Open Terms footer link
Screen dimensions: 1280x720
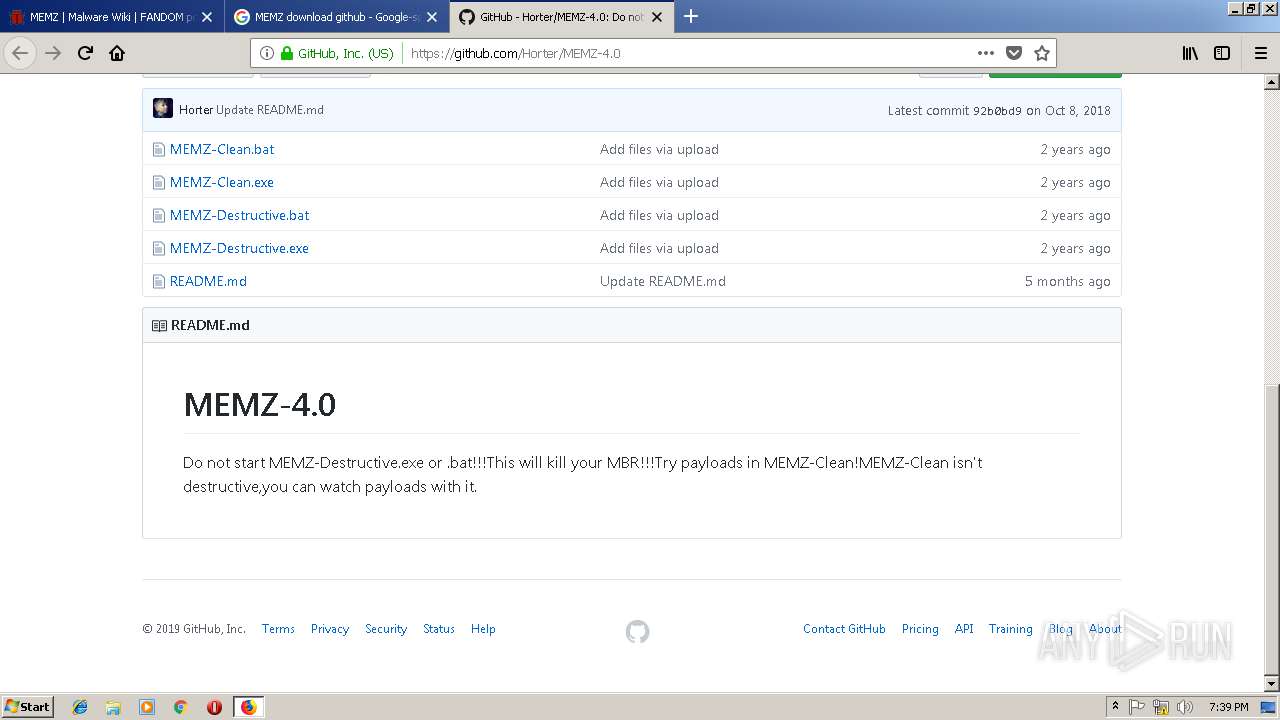[278, 629]
